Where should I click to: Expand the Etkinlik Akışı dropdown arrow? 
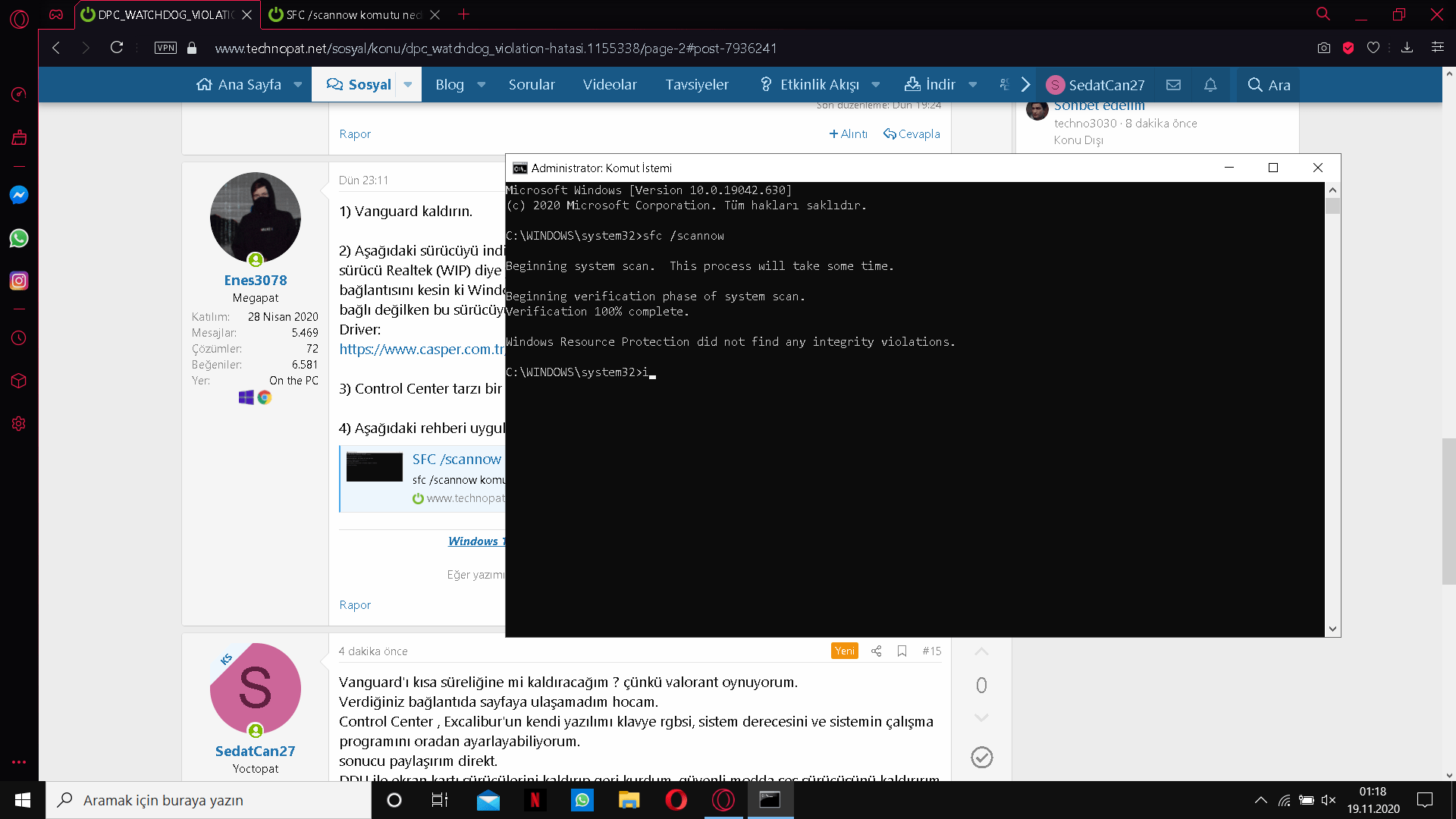(x=876, y=85)
